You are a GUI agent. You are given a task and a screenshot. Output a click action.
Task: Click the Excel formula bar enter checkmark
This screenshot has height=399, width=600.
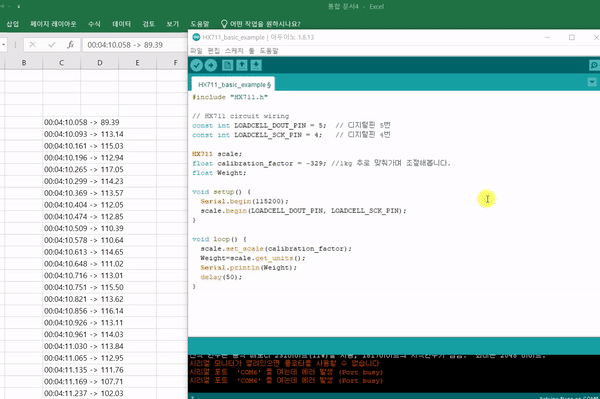point(52,45)
